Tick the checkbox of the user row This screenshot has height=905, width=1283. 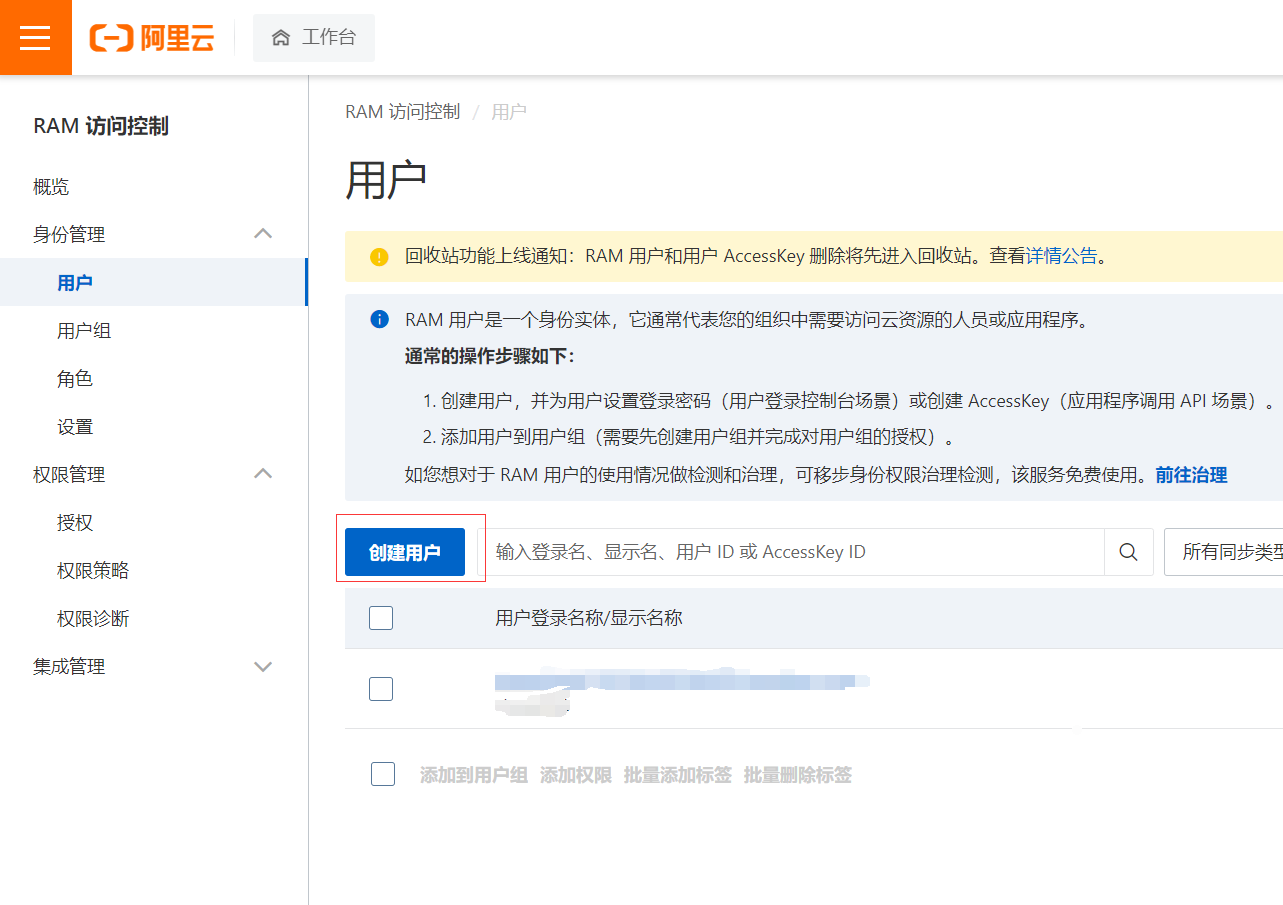click(381, 689)
